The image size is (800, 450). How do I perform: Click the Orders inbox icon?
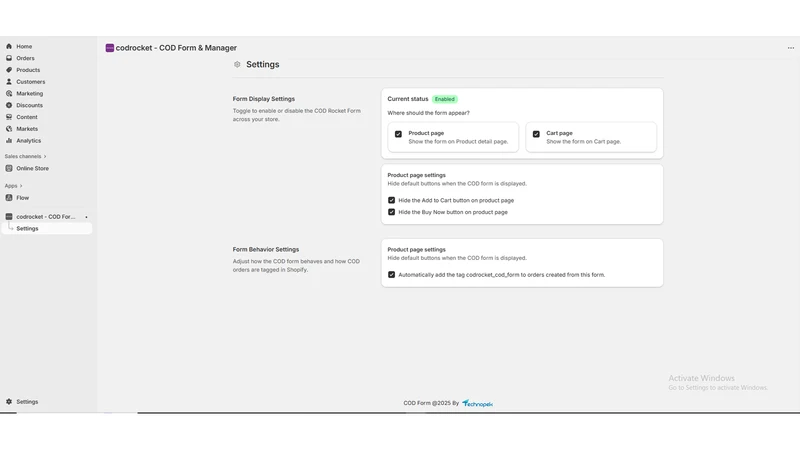(9, 58)
